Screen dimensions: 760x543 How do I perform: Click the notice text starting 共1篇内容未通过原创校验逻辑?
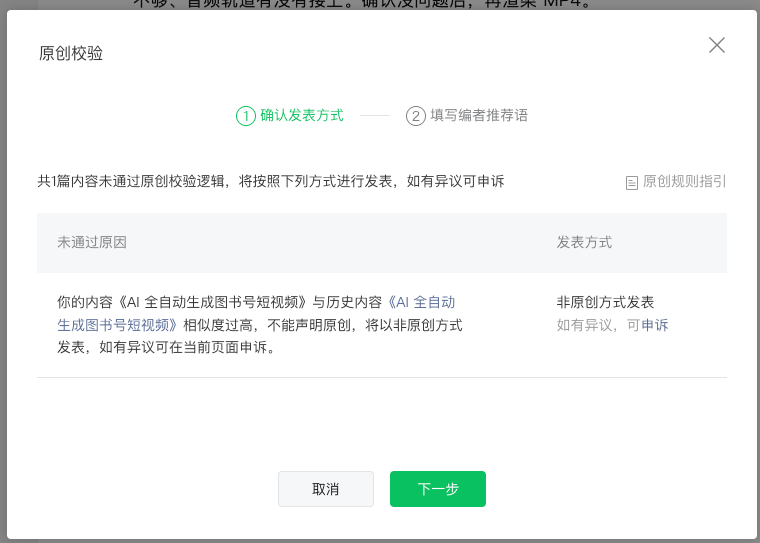(x=271, y=181)
